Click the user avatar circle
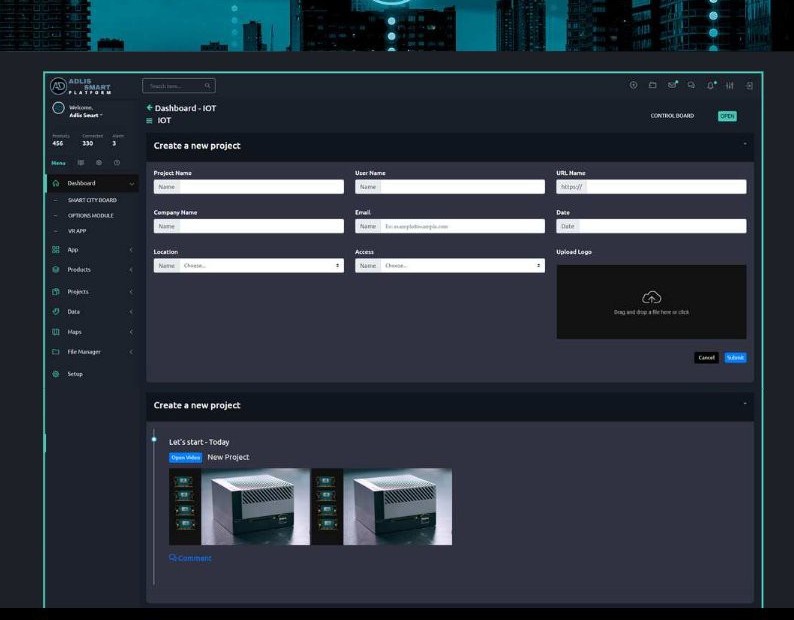This screenshot has height=620, width=794. click(58, 107)
